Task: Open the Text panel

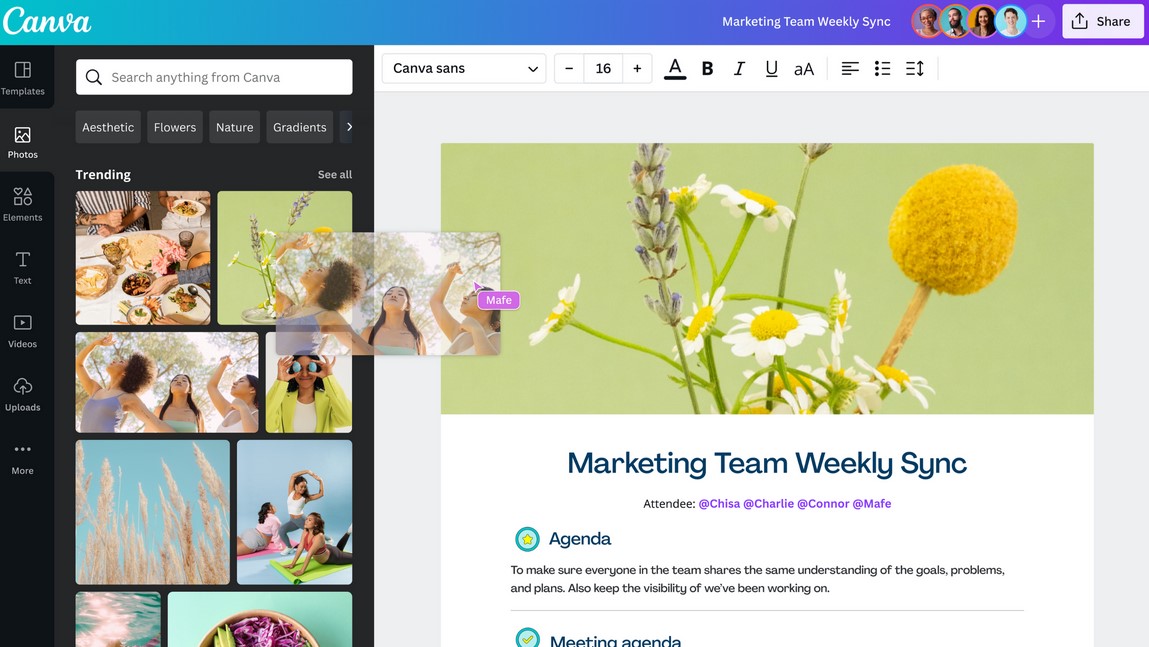Action: (x=23, y=267)
